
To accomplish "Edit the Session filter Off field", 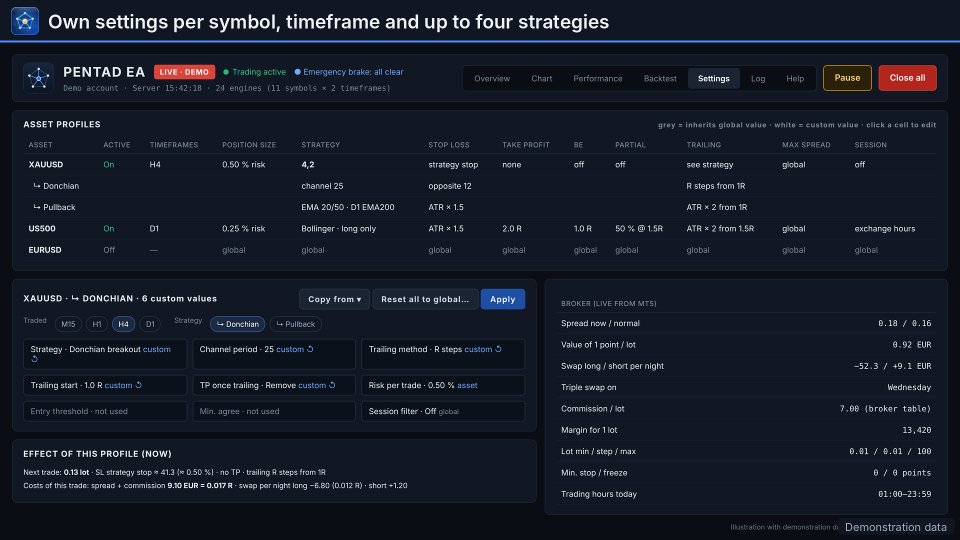I will point(443,411).
